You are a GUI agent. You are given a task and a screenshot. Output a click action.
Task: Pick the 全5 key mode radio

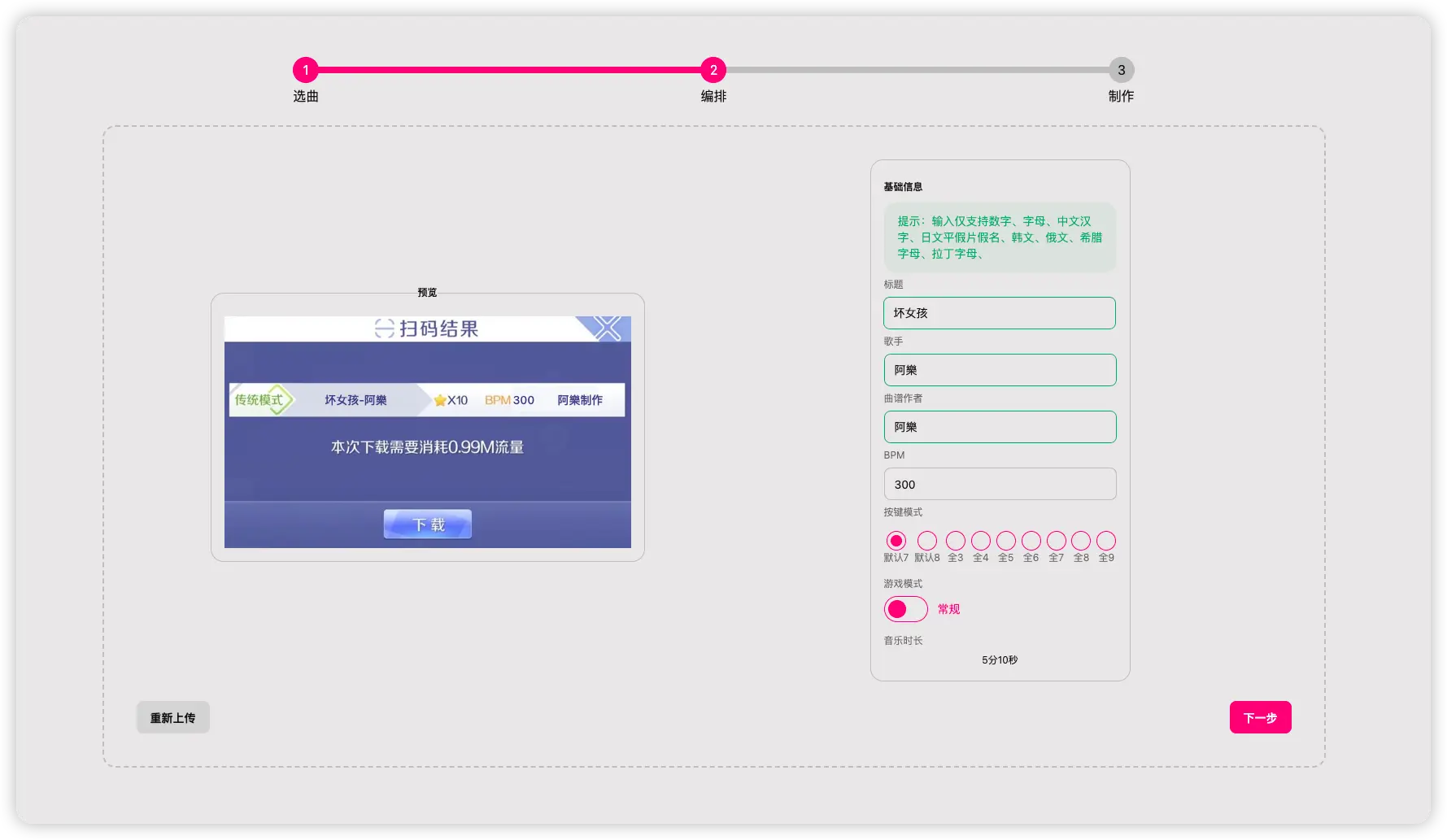coord(1006,541)
